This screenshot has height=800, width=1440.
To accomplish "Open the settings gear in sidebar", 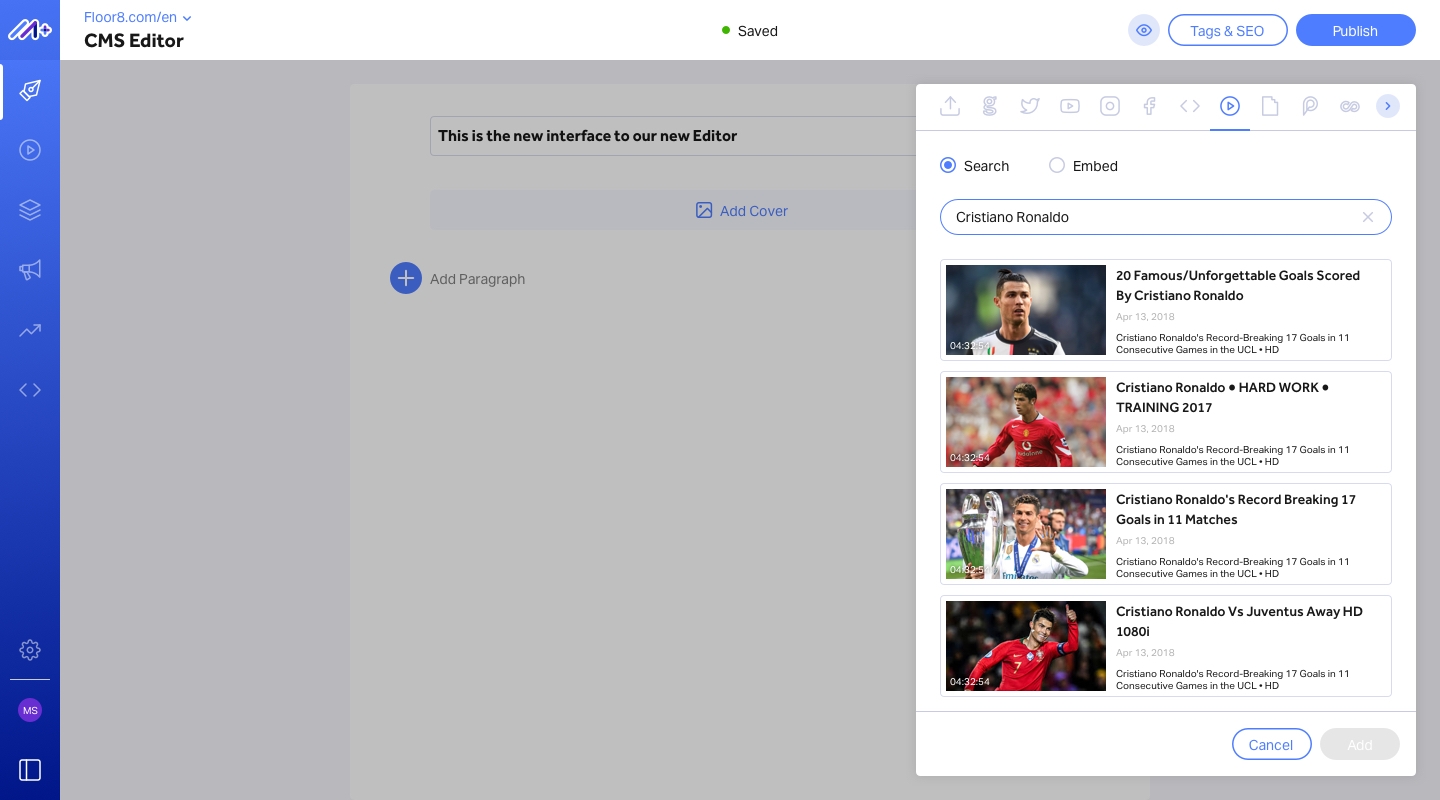I will point(30,650).
